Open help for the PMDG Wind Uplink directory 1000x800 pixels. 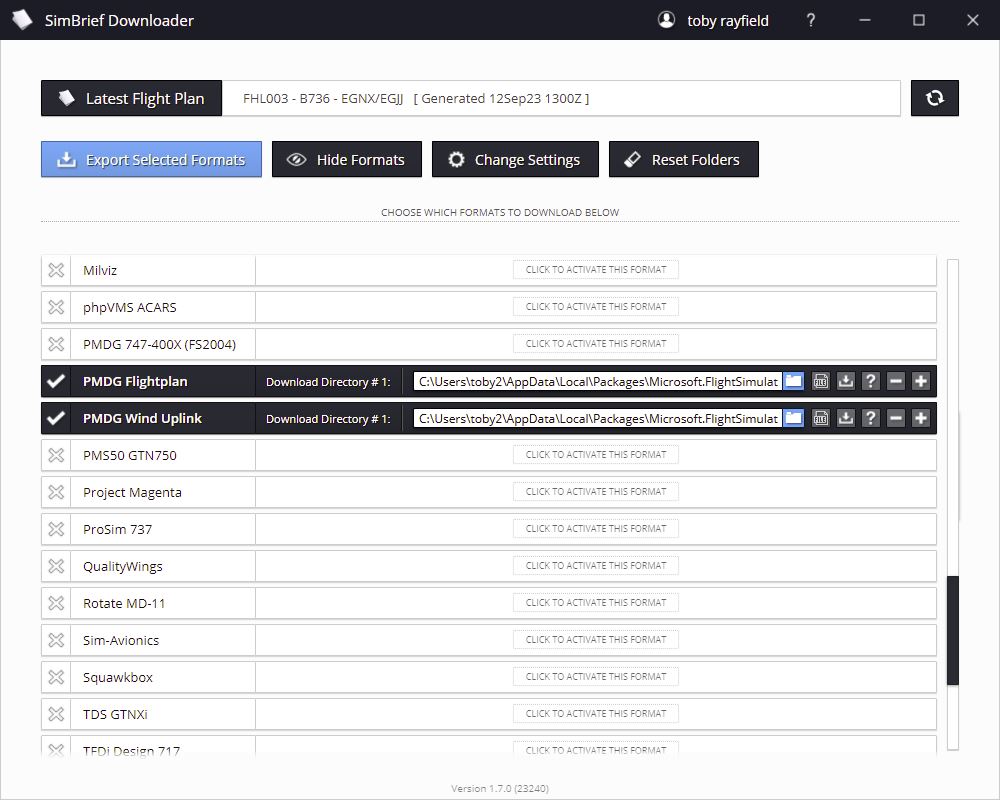click(x=869, y=418)
